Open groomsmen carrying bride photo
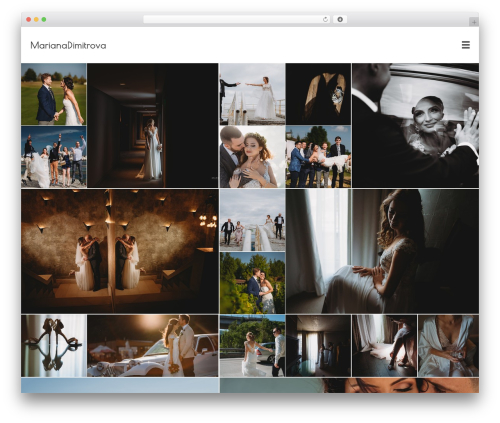 pyautogui.click(x=318, y=157)
